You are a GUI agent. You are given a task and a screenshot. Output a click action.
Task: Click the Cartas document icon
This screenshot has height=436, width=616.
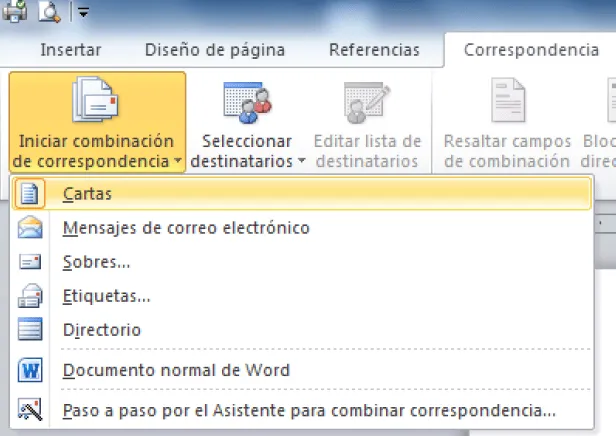coord(29,193)
